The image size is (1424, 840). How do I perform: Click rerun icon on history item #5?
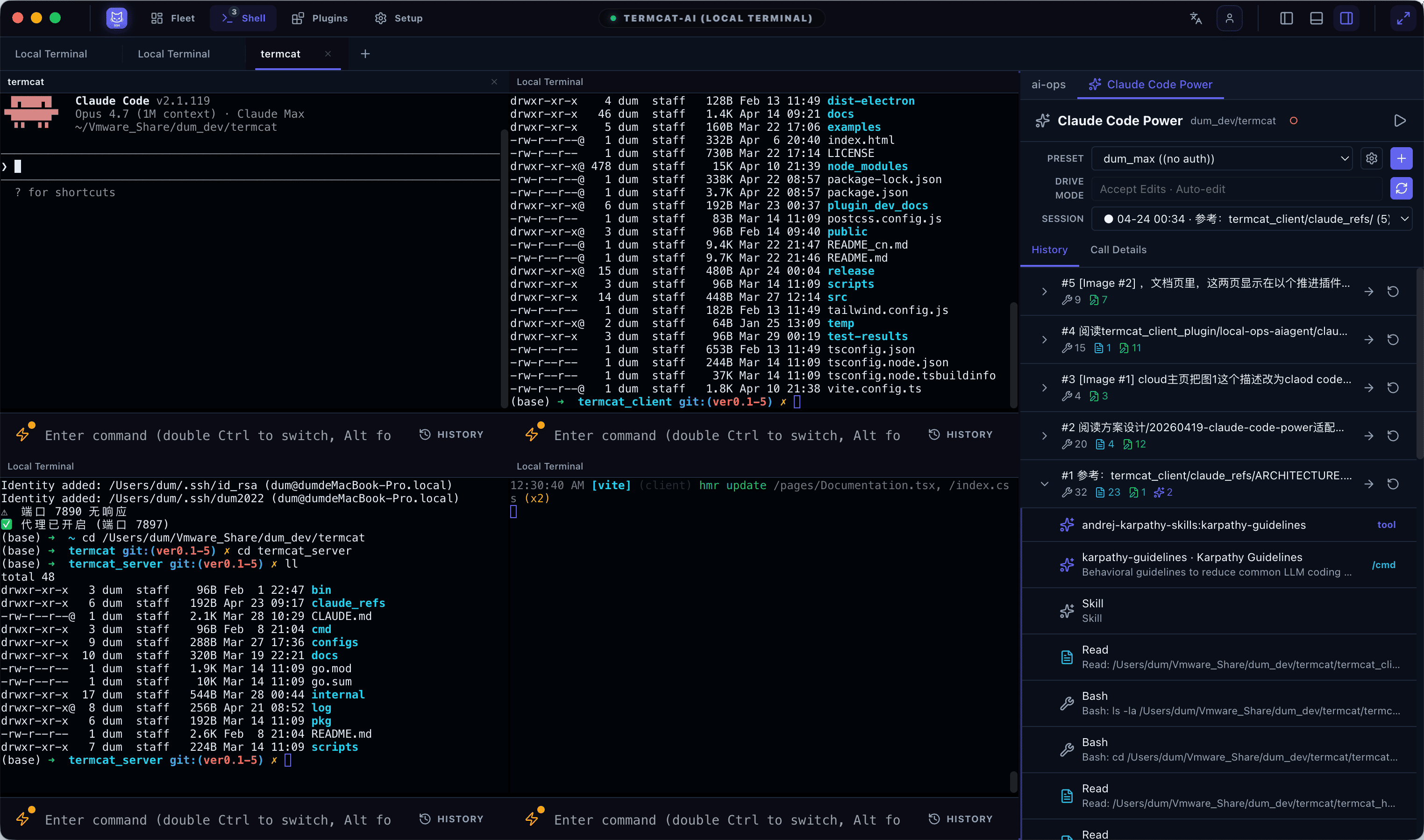(1393, 292)
